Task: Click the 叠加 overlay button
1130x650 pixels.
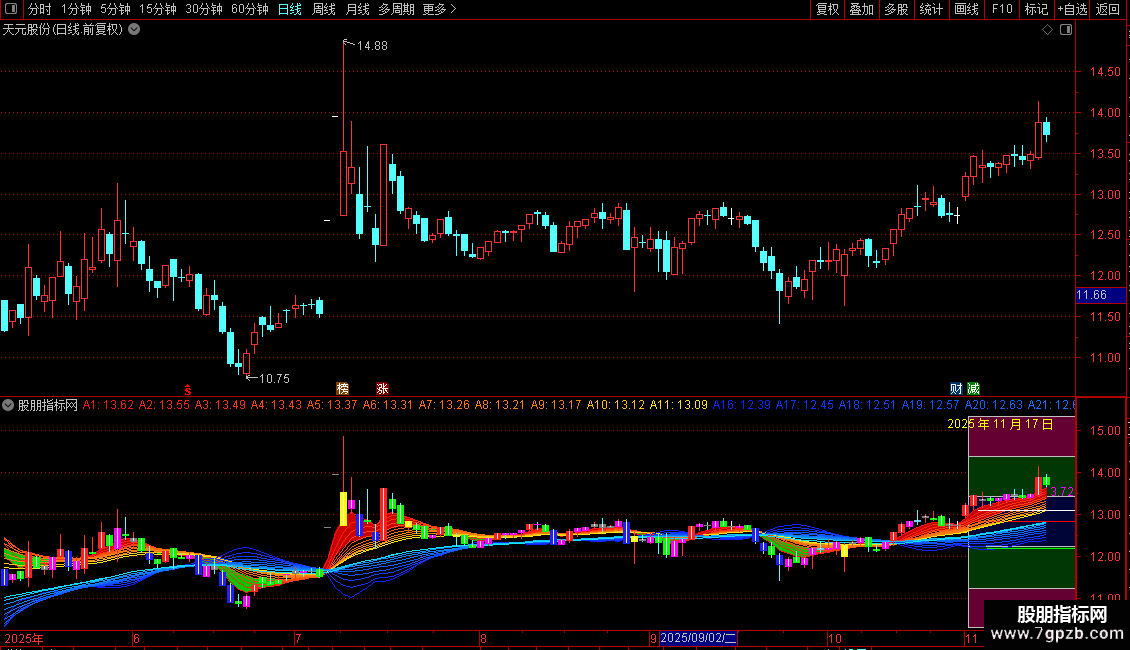Action: tap(862, 9)
